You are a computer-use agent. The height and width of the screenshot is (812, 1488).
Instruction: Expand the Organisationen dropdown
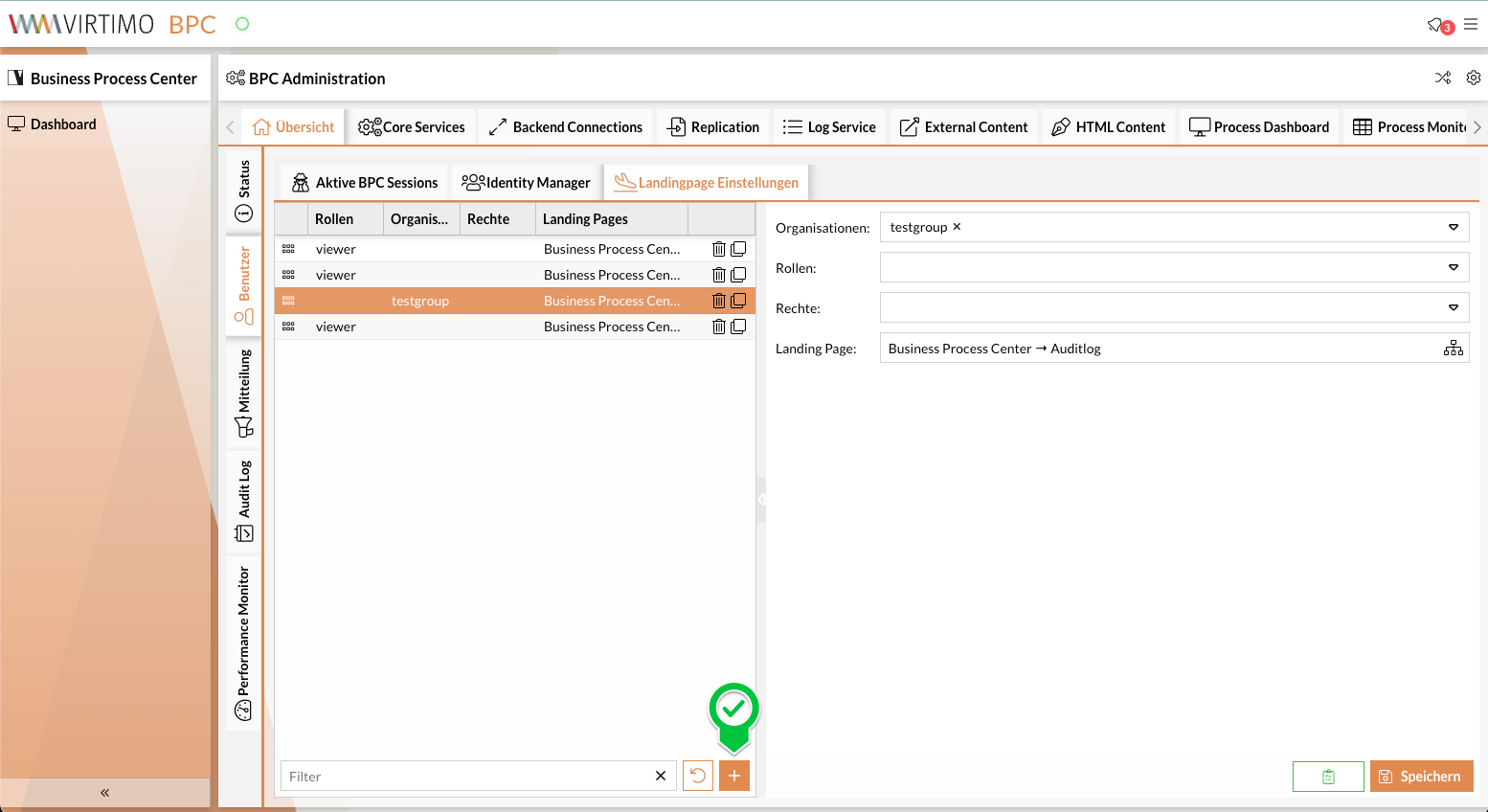tap(1453, 227)
